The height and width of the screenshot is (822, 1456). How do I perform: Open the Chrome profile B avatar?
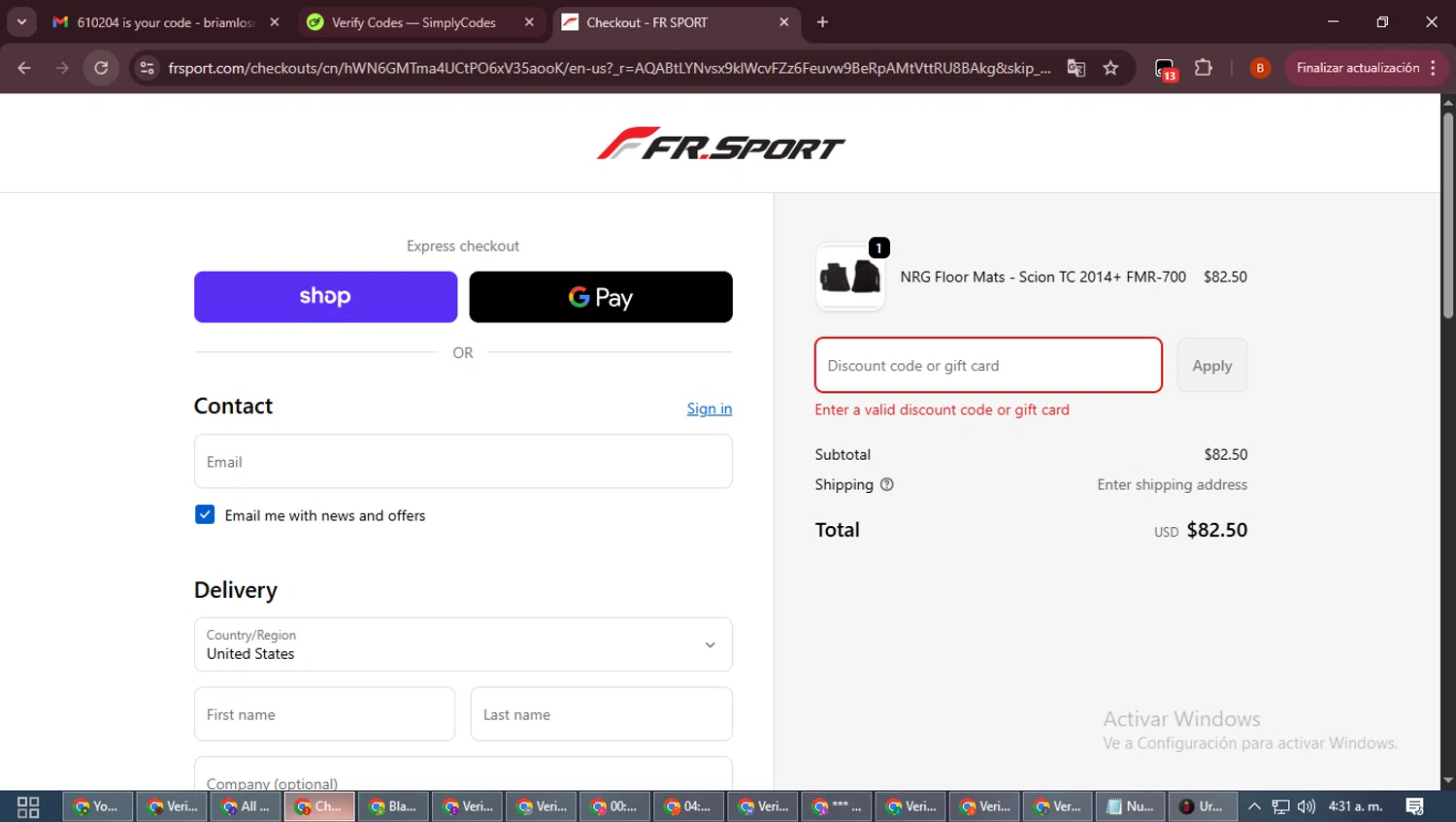(1260, 68)
